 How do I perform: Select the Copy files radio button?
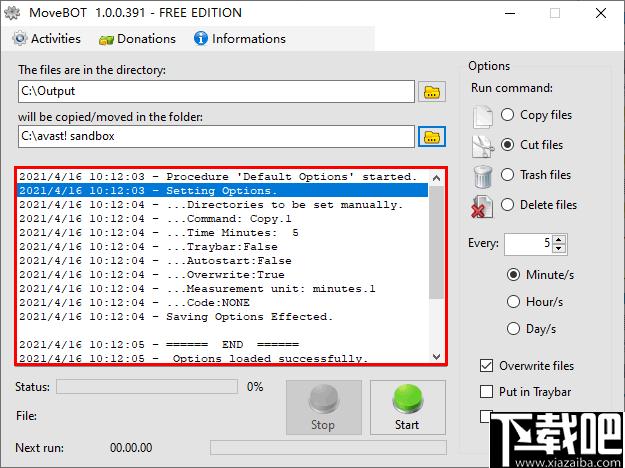click(x=507, y=115)
